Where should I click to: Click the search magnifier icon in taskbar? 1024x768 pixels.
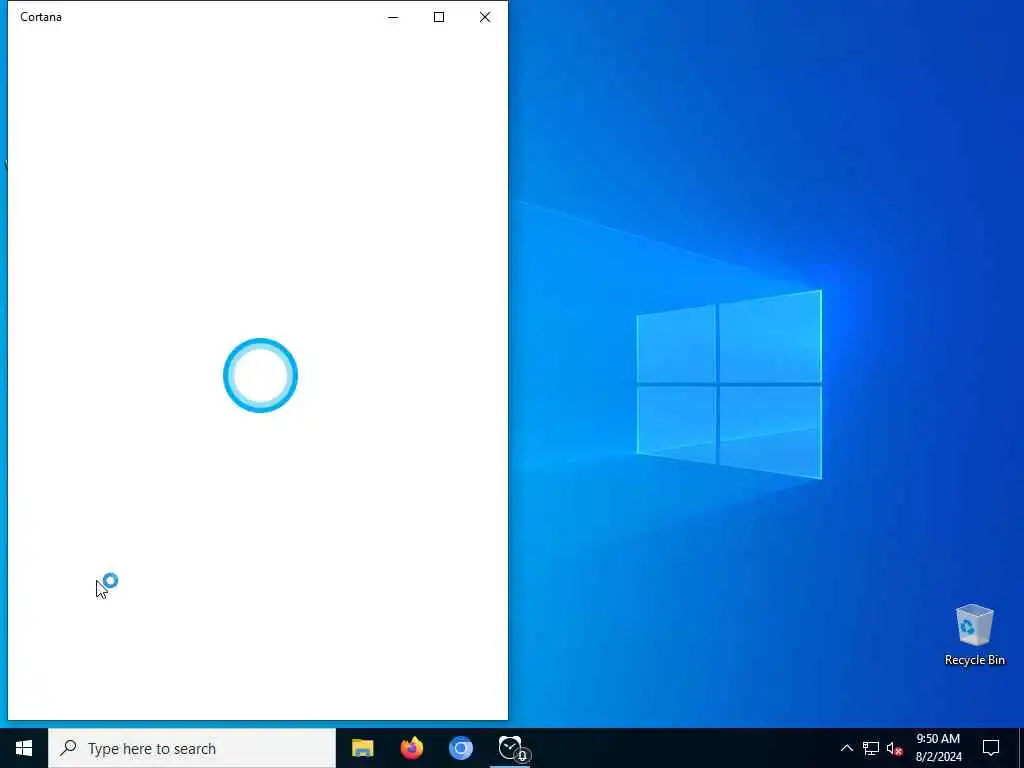tap(68, 748)
